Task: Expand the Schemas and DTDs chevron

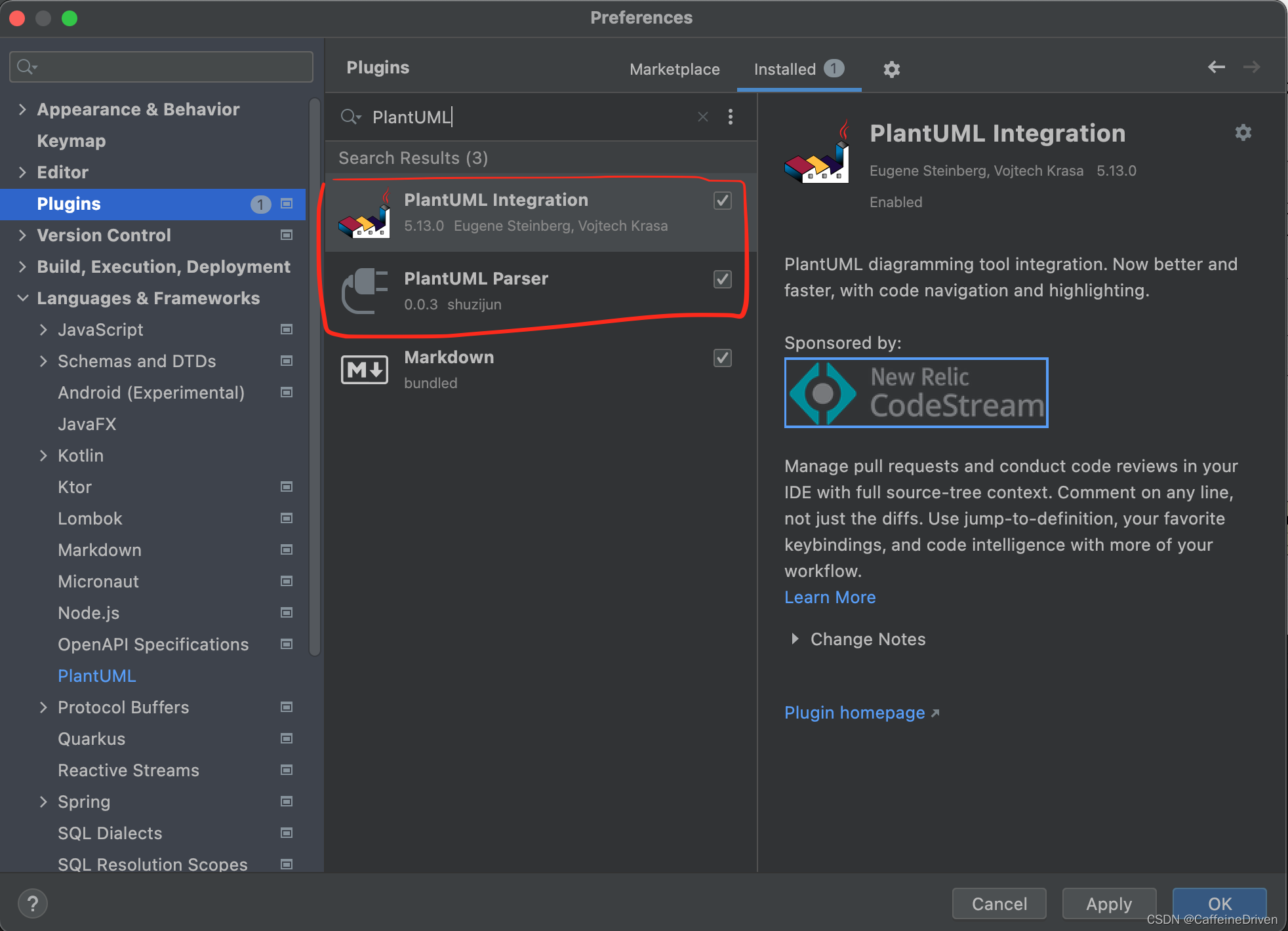Action: coord(43,361)
